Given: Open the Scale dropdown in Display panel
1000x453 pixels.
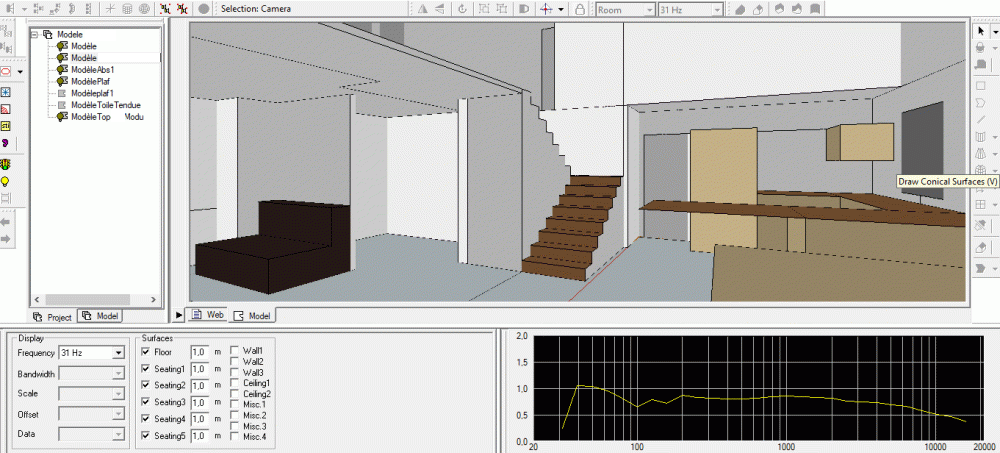Looking at the screenshot, I should pos(118,394).
